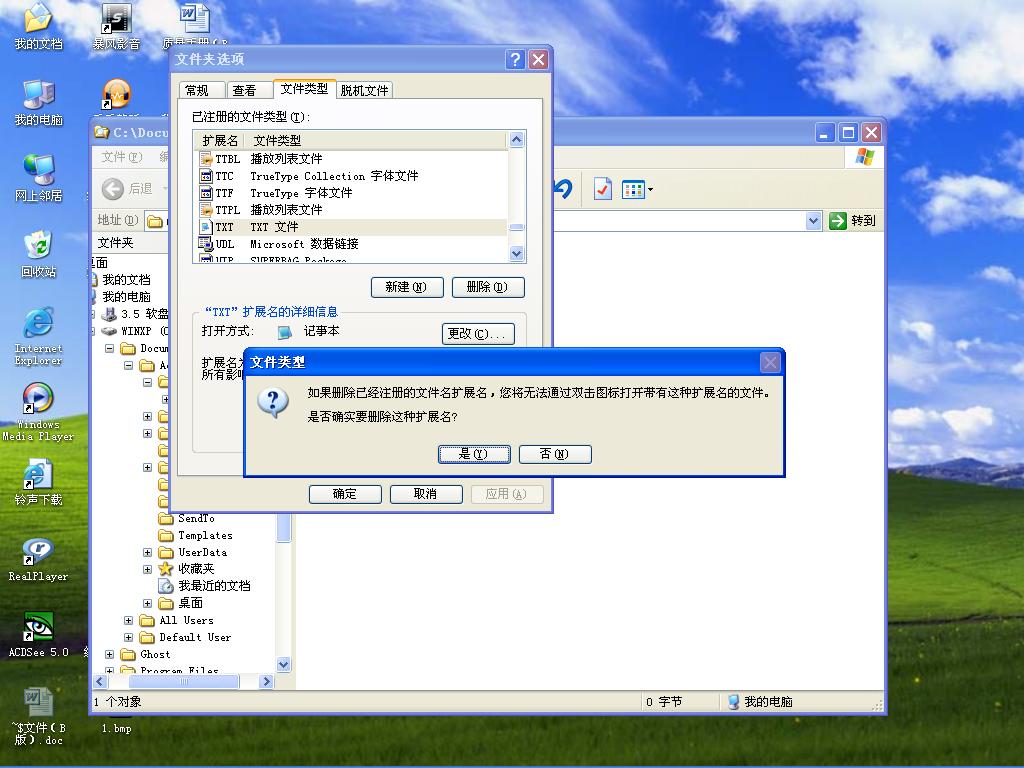Click the help question mark in Folder Options
The image size is (1024, 768).
pos(515,59)
